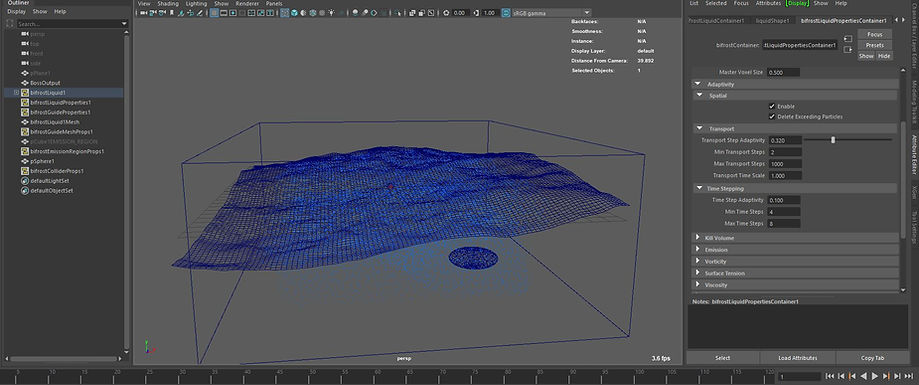
Task: Open the viewport Panels menu
Action: pyautogui.click(x=274, y=4)
